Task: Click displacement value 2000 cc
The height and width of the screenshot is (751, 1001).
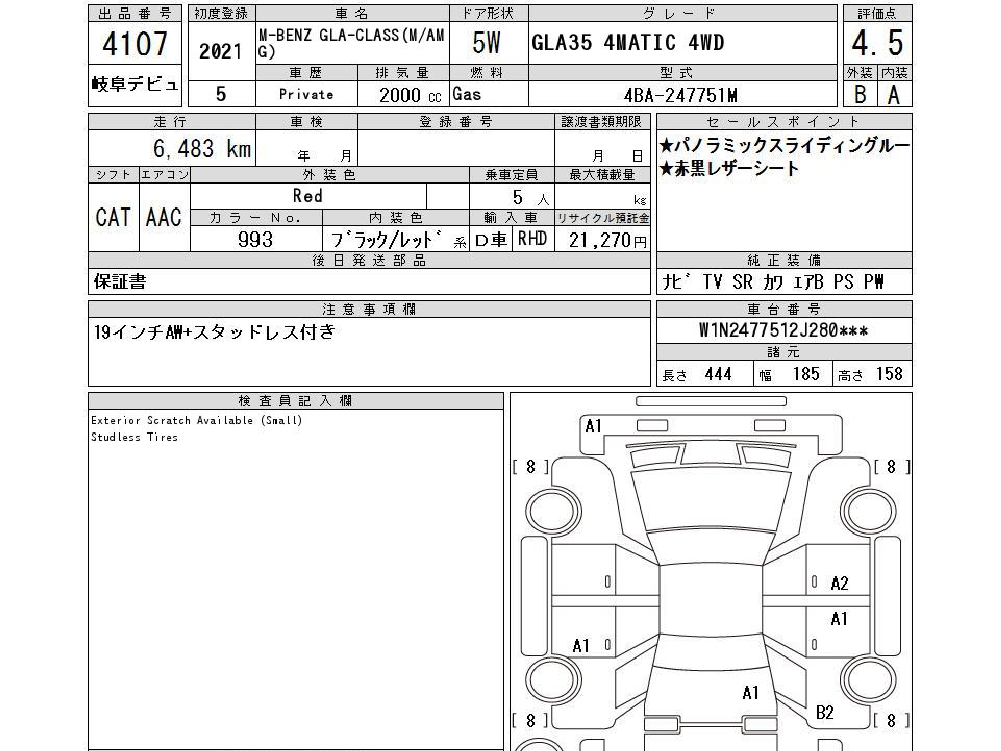Action: [410, 95]
